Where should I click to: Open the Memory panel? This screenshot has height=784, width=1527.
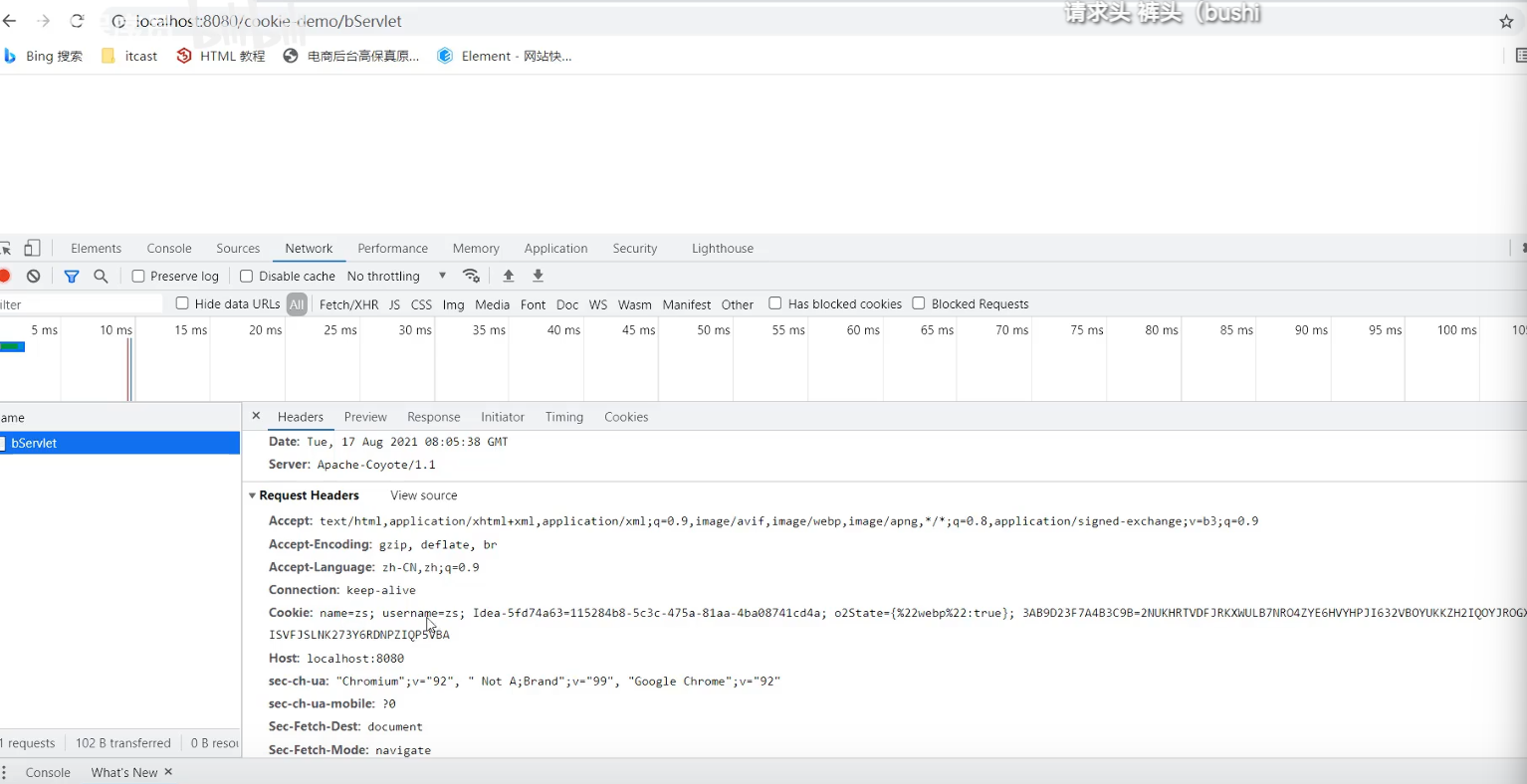tap(476, 248)
